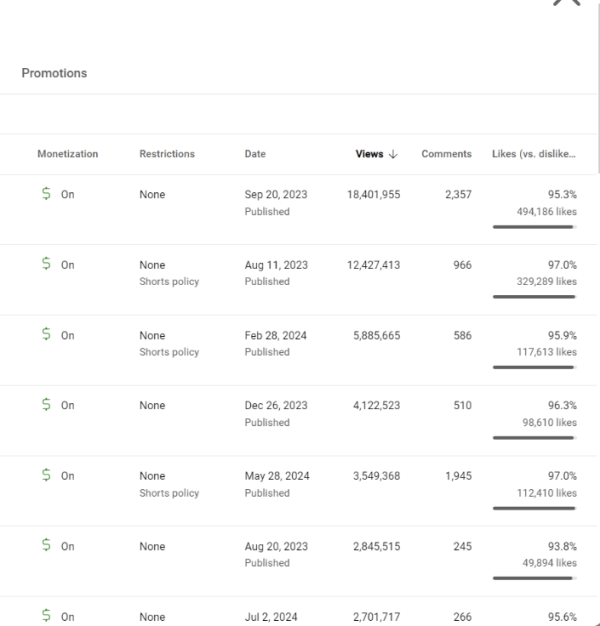Open Shorts policy for Aug 11, 2023 video
Screen dimensions: 600x626
point(169,282)
